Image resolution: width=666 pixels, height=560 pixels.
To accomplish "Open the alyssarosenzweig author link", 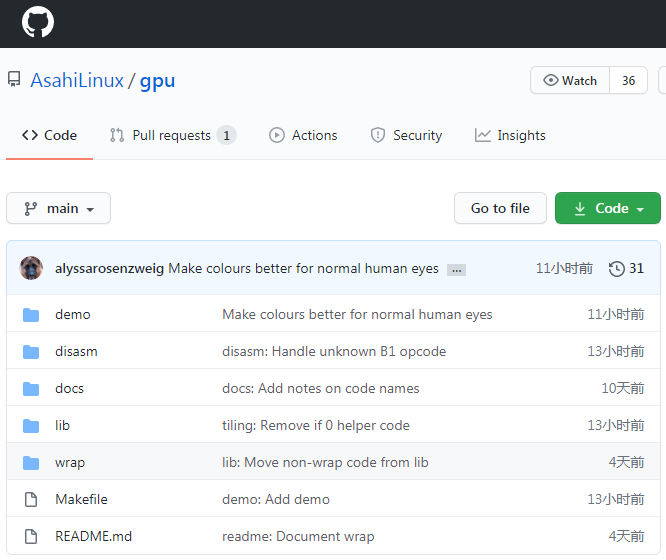I will pos(109,269).
